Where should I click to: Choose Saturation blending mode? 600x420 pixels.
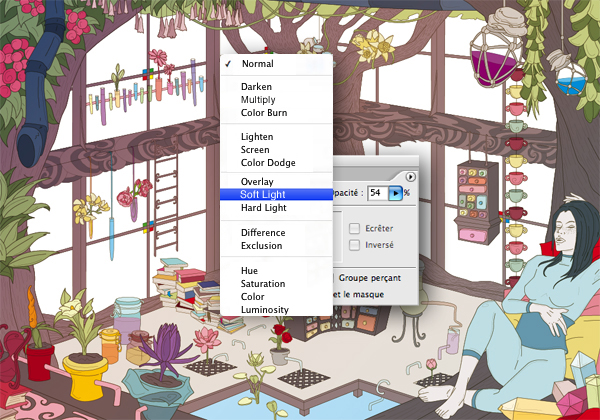click(276, 284)
